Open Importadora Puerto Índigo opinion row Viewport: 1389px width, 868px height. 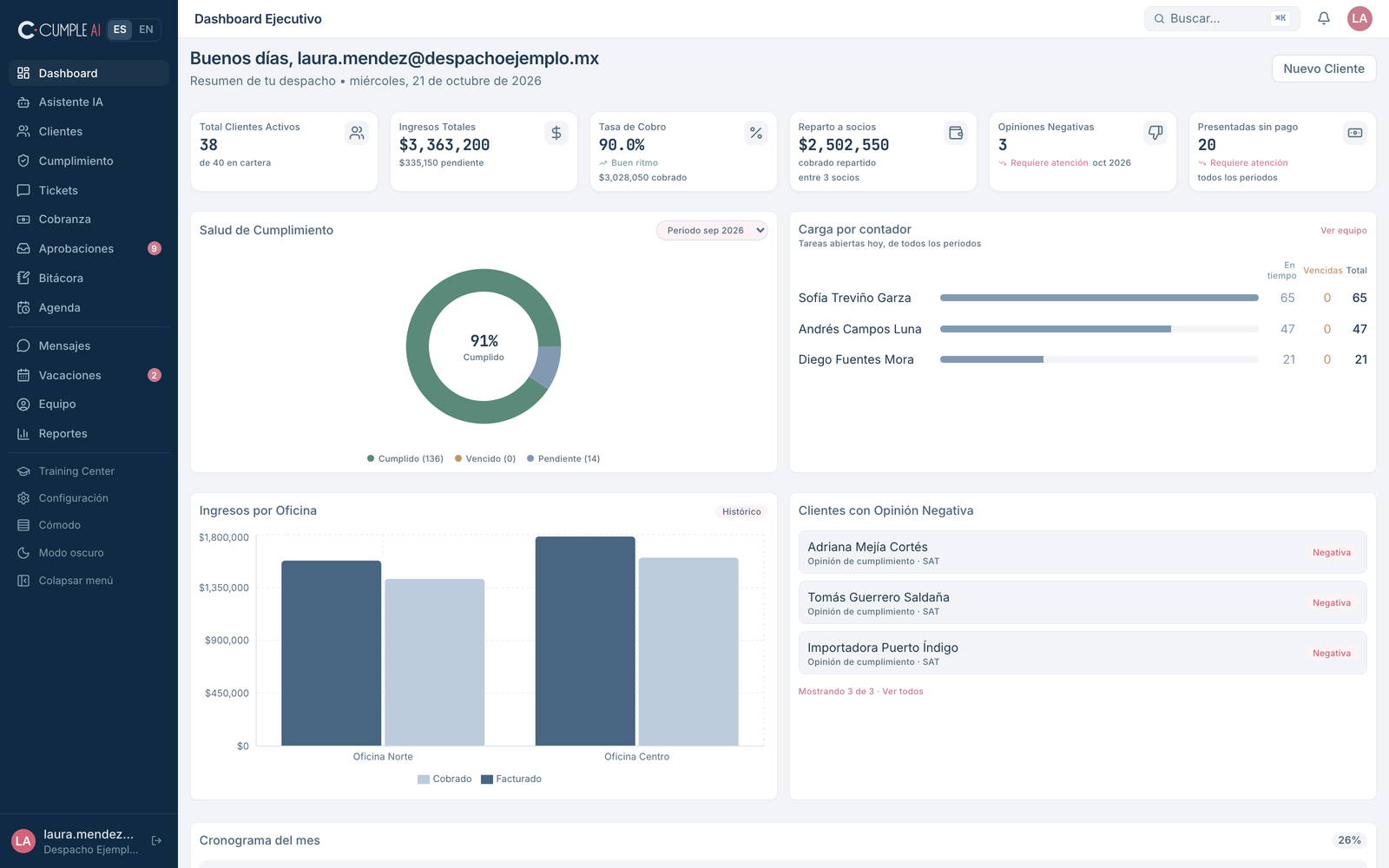[1083, 653]
